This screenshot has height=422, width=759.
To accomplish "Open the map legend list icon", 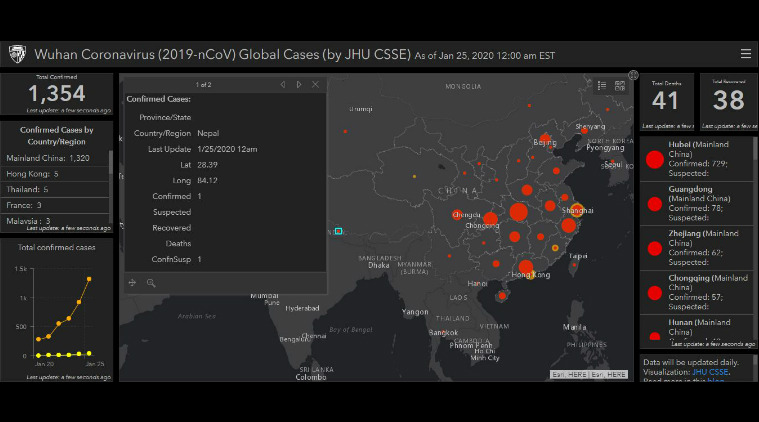I will click(x=602, y=85).
